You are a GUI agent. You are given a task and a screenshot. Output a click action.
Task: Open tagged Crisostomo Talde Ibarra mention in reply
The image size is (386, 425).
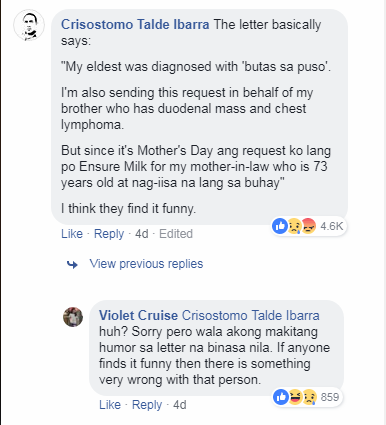pos(251,315)
